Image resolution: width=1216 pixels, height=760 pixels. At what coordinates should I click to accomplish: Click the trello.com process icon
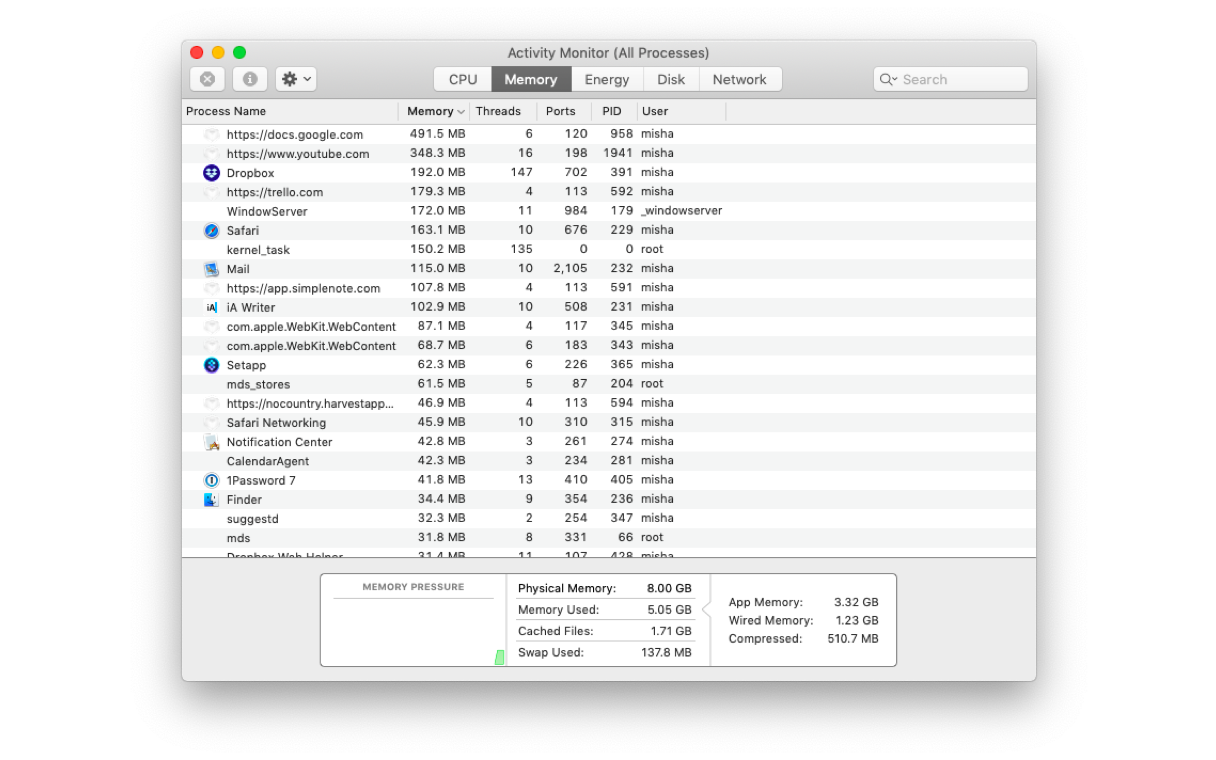211,192
